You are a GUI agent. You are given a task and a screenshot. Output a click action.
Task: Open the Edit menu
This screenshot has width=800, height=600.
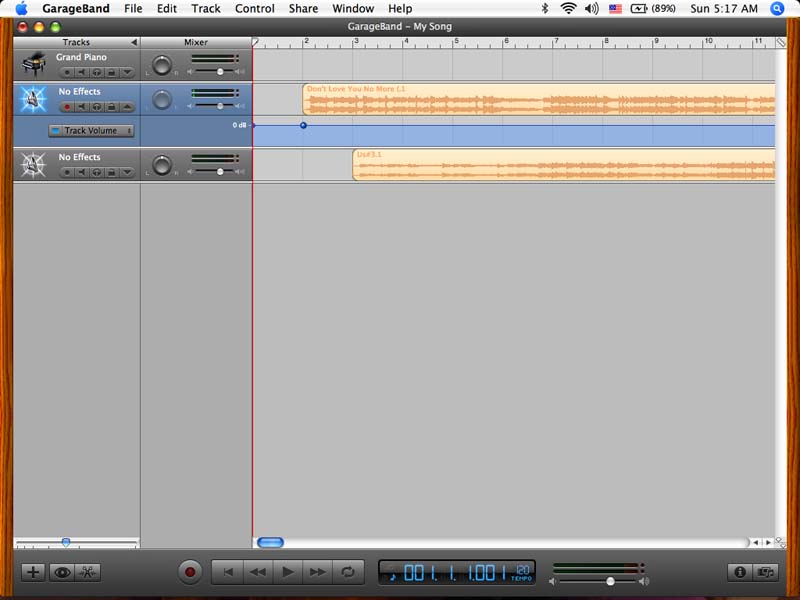click(x=167, y=9)
